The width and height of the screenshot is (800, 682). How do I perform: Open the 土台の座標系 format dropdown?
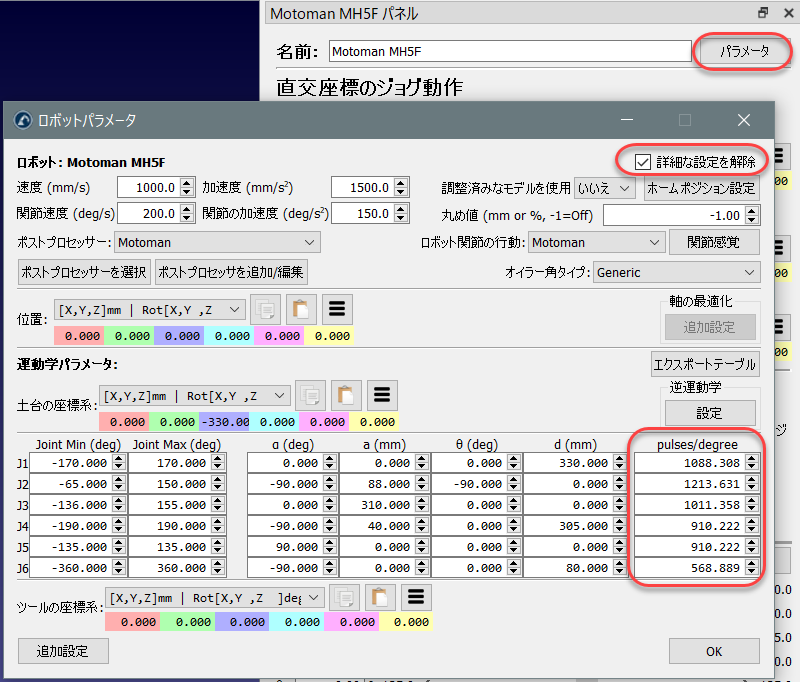coord(194,396)
